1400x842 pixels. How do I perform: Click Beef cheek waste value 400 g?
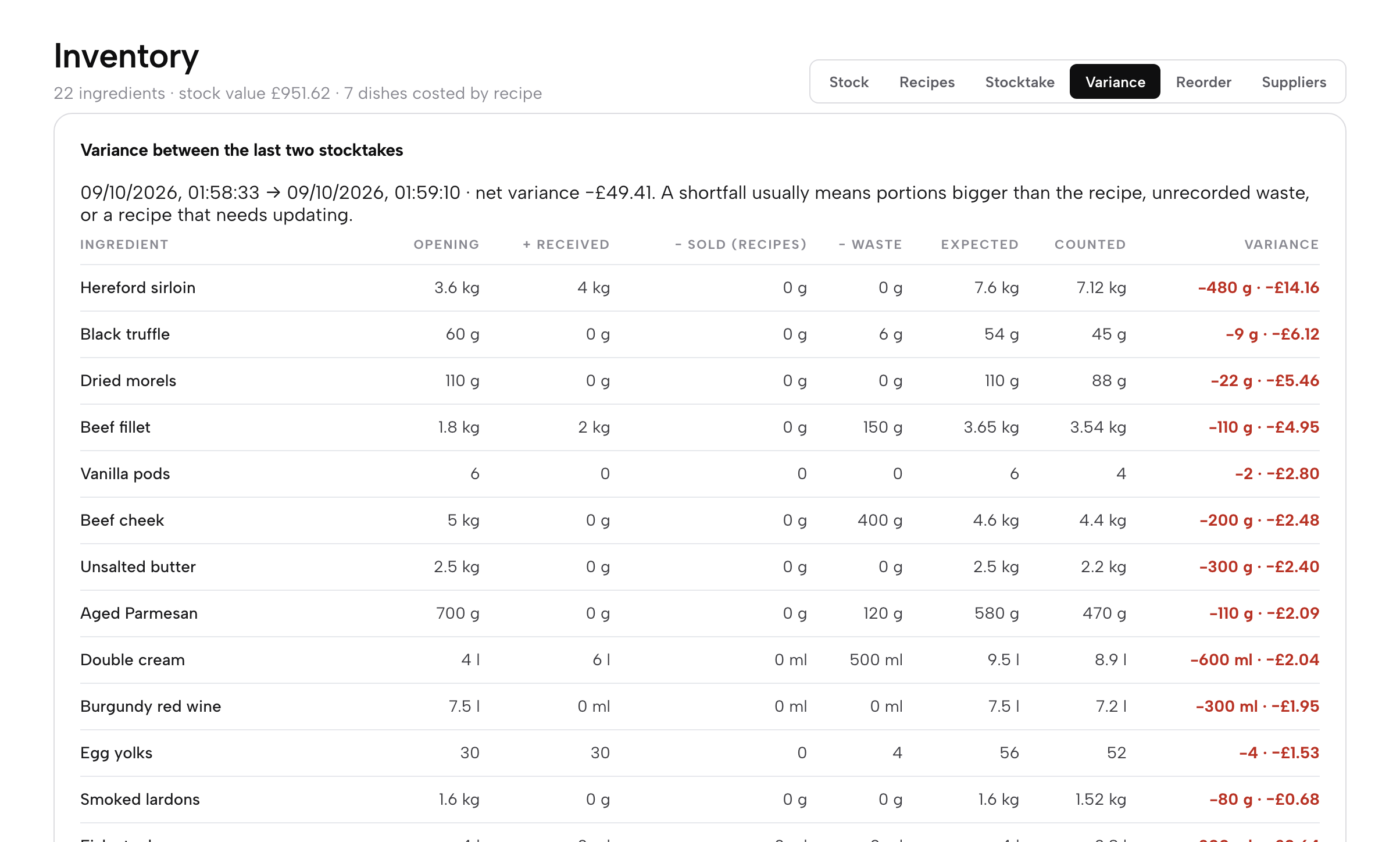click(x=880, y=520)
